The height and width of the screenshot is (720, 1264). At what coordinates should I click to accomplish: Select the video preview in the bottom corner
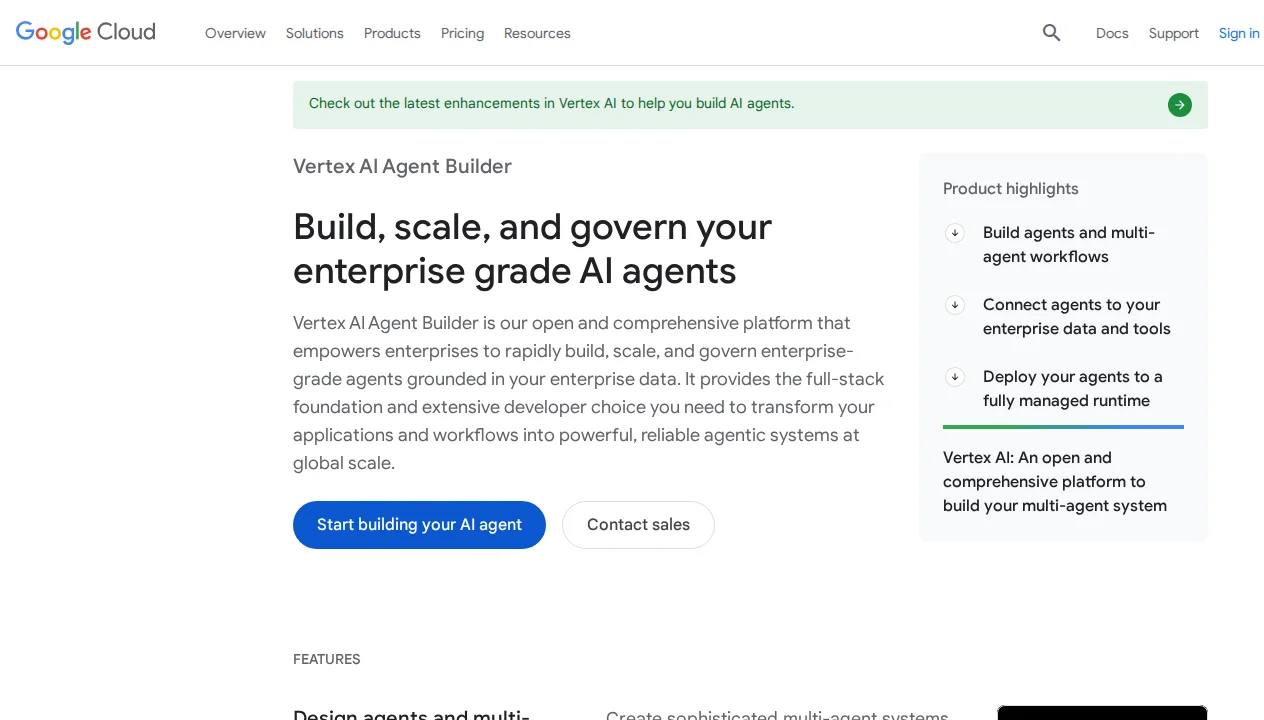[x=1102, y=714]
